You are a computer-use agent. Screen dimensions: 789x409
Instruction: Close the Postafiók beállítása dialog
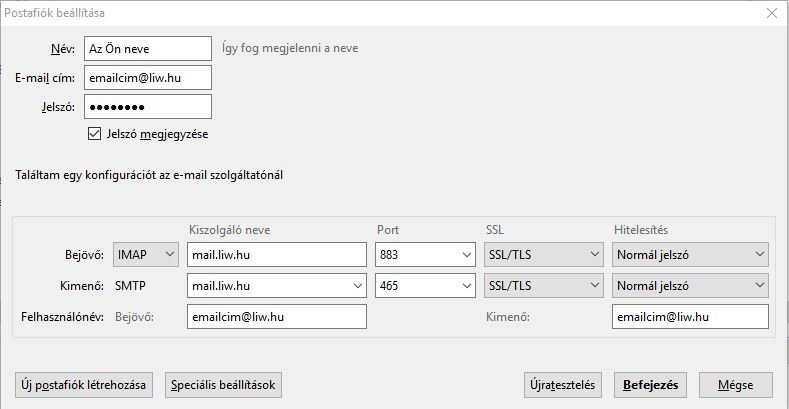[771, 13]
